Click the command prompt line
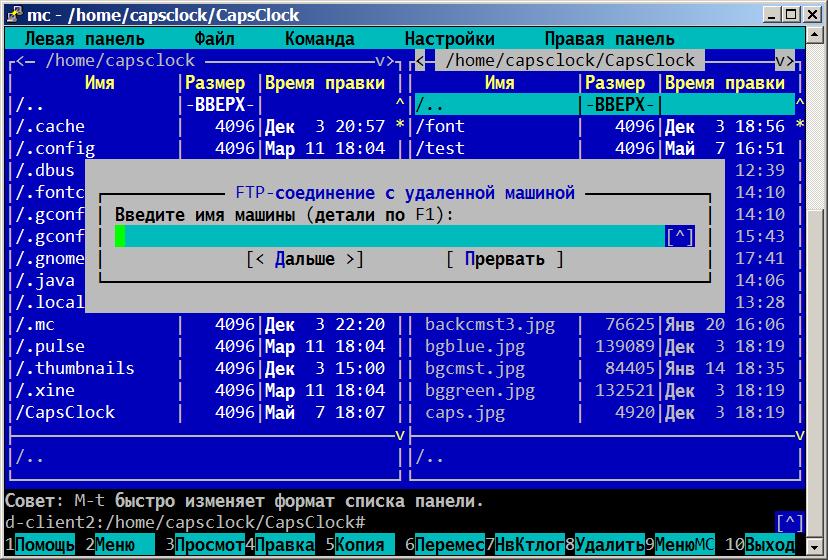Viewport: 828px width, 560px height. tap(390, 522)
